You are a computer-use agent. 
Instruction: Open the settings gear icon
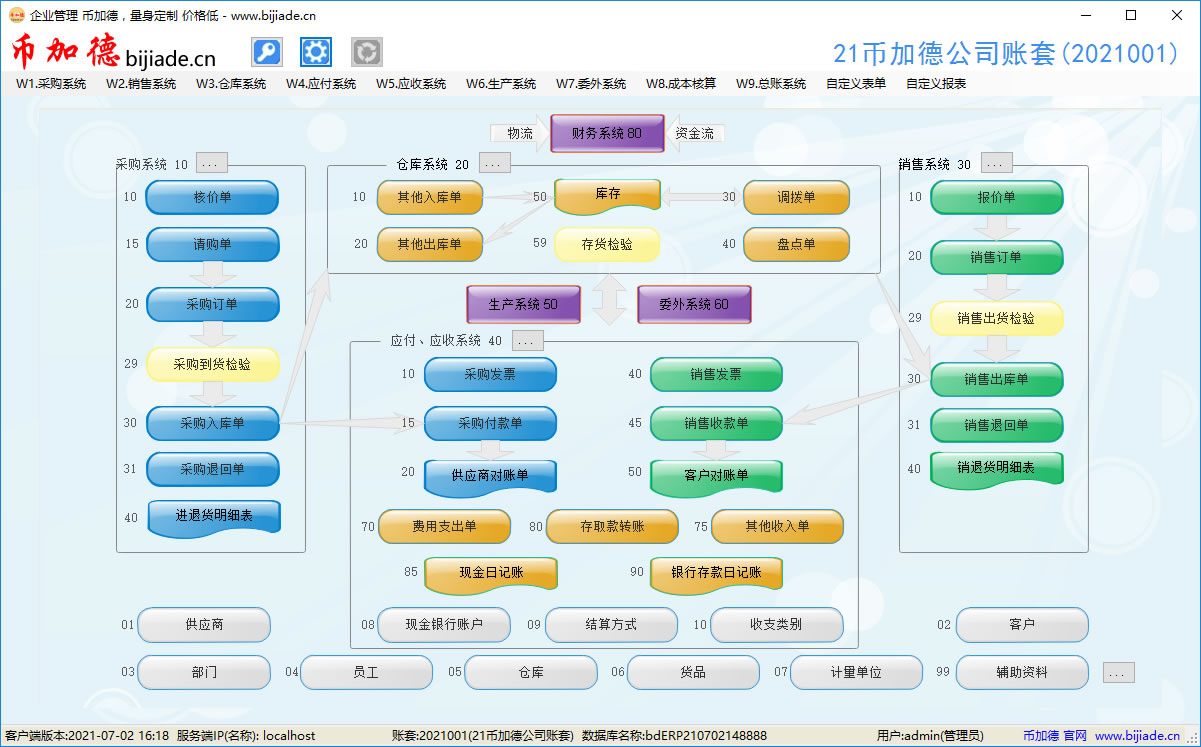coord(316,51)
